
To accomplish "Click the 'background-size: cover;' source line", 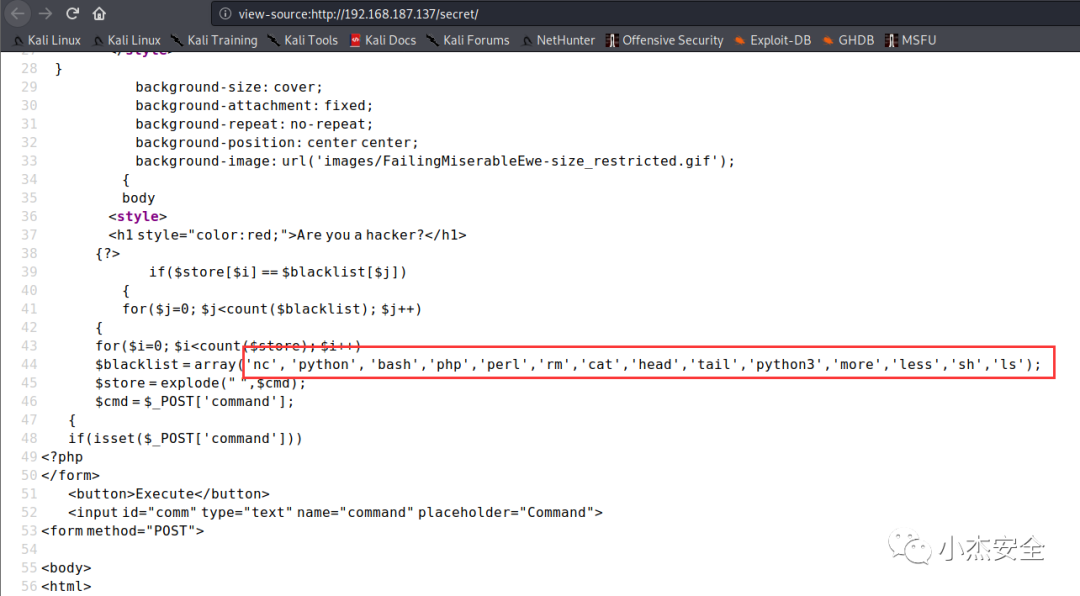I will click(229, 87).
